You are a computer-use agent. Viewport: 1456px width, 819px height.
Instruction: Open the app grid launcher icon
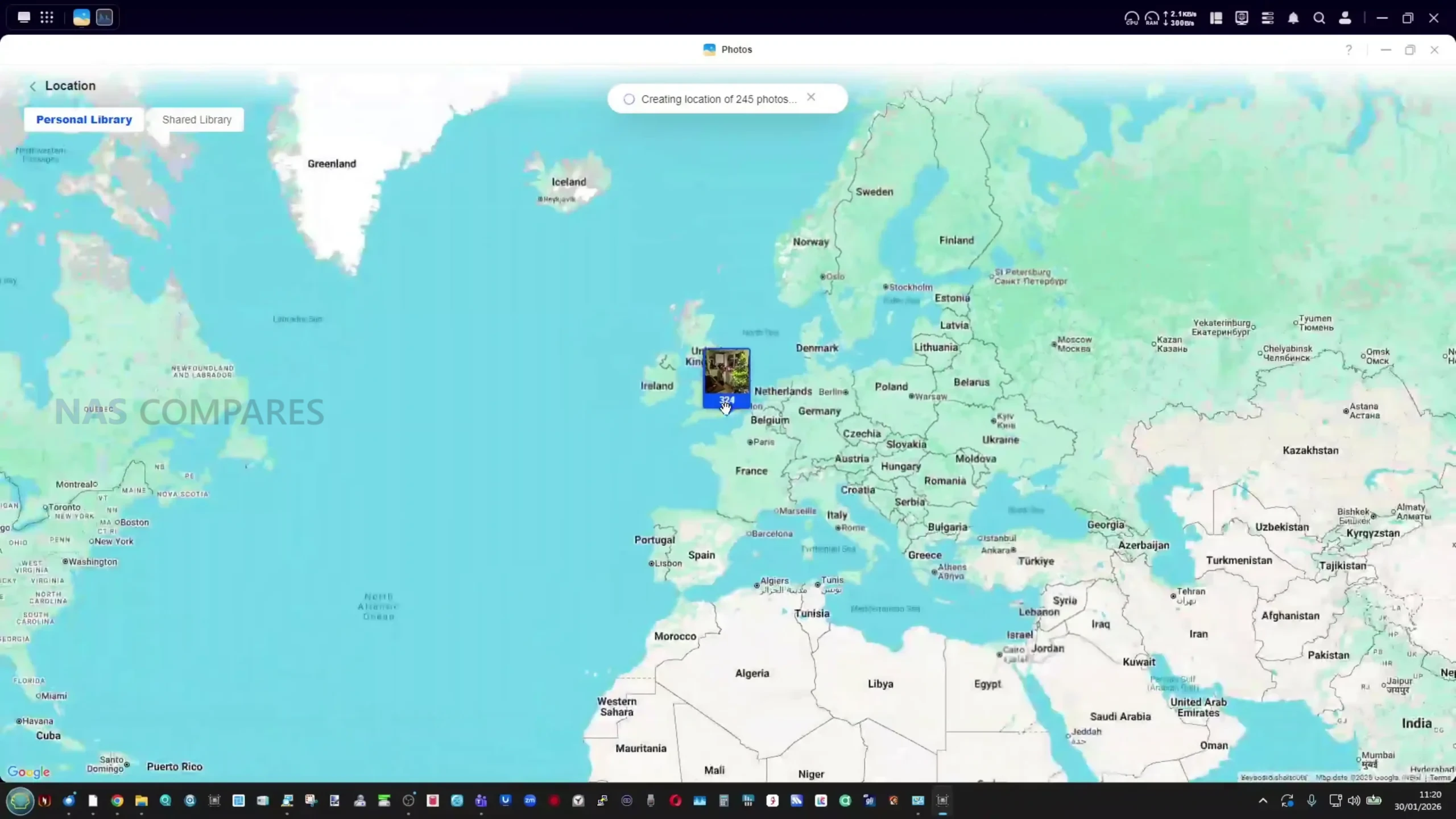point(47,17)
